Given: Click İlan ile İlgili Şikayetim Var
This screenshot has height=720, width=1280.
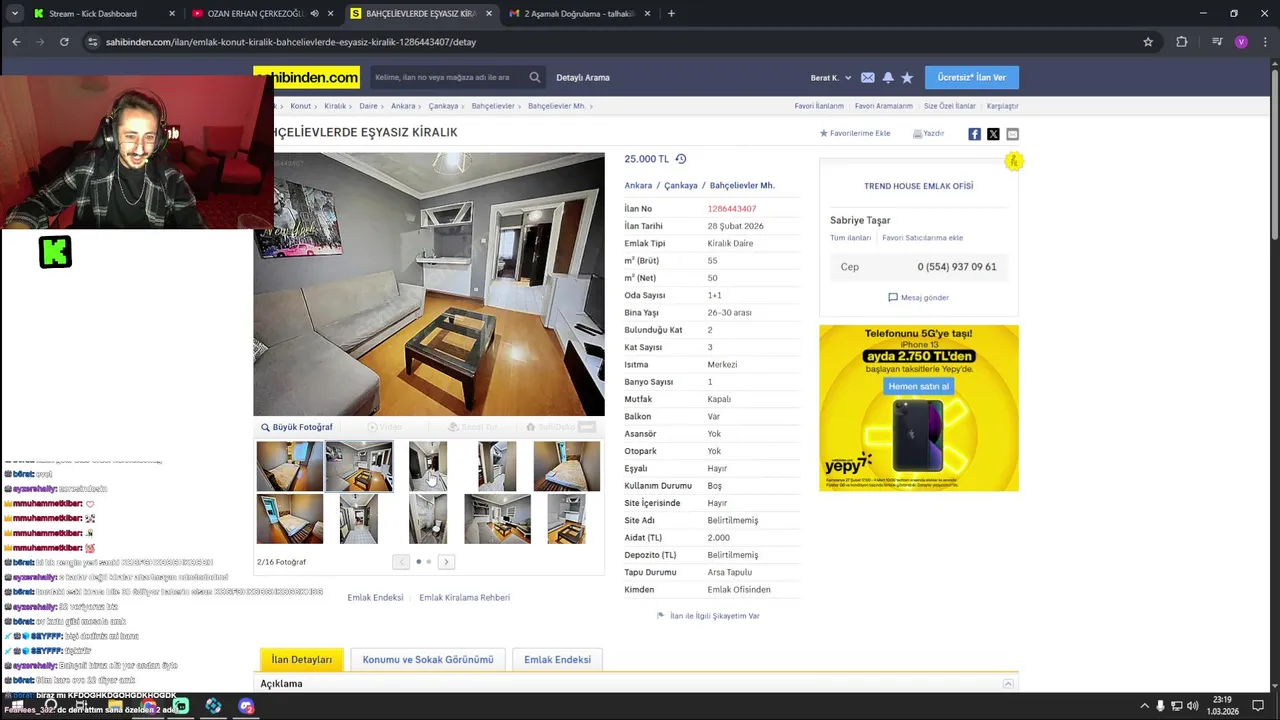Looking at the screenshot, I should point(709,616).
